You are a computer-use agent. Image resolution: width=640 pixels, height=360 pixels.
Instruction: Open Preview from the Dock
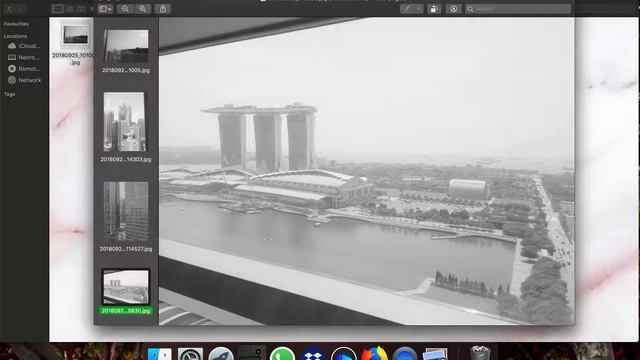pyautogui.click(x=435, y=354)
